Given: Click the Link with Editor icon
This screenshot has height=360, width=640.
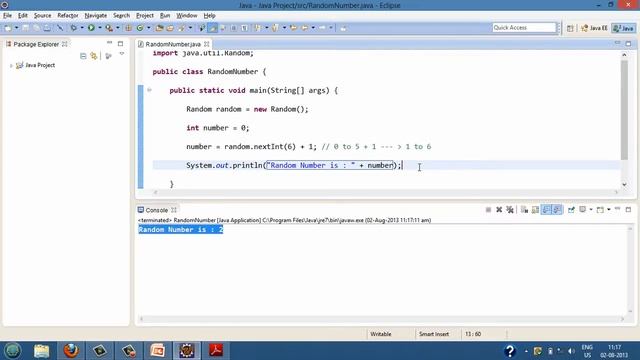Looking at the screenshot, I should (94, 56).
